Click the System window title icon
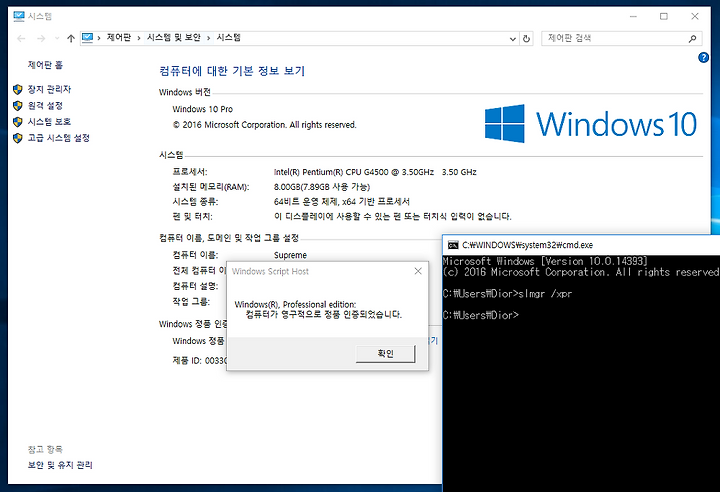Screen dimensions: 720x492 [x=19, y=17]
